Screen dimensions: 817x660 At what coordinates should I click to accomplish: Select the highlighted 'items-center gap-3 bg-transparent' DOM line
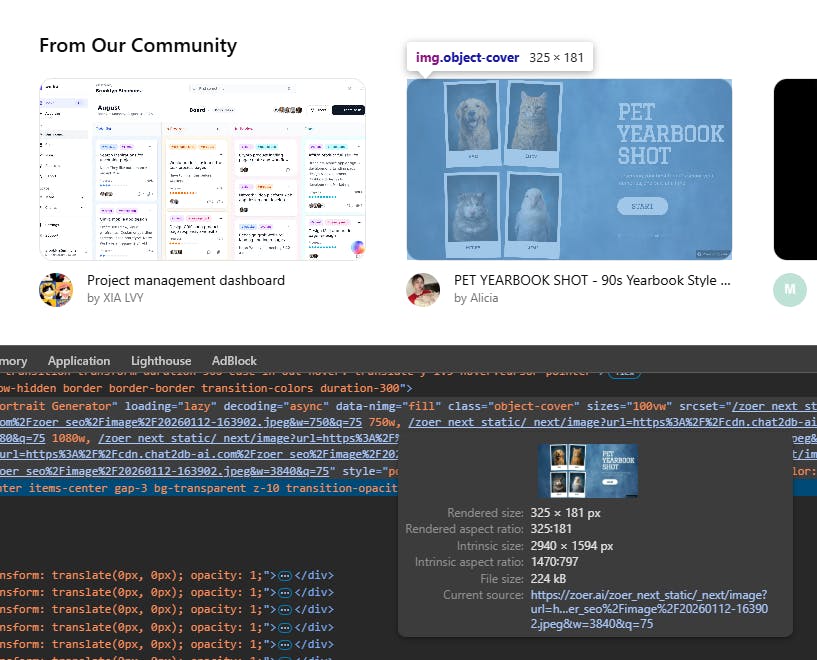pos(199,488)
